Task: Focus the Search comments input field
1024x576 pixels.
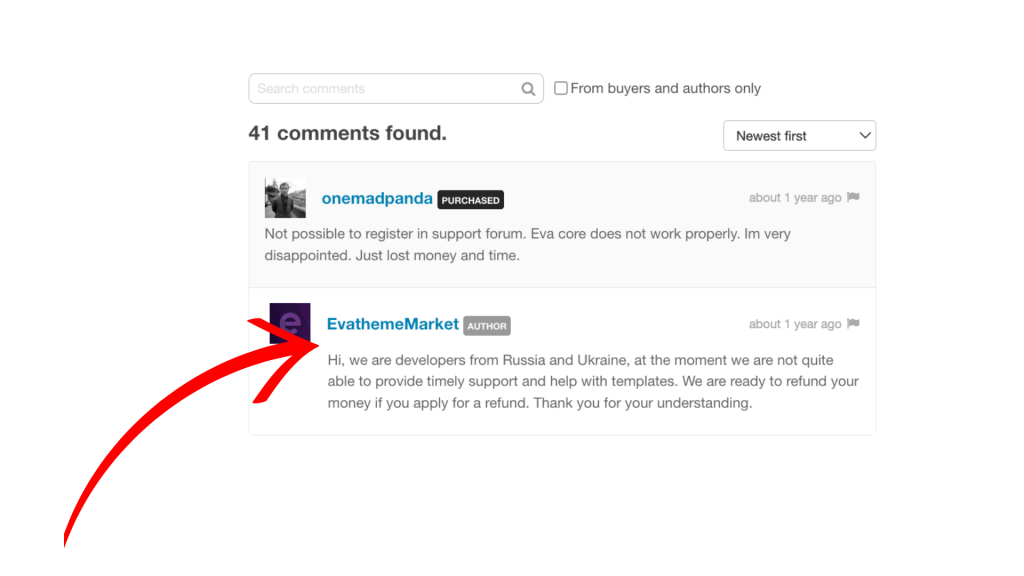Action: 385,89
